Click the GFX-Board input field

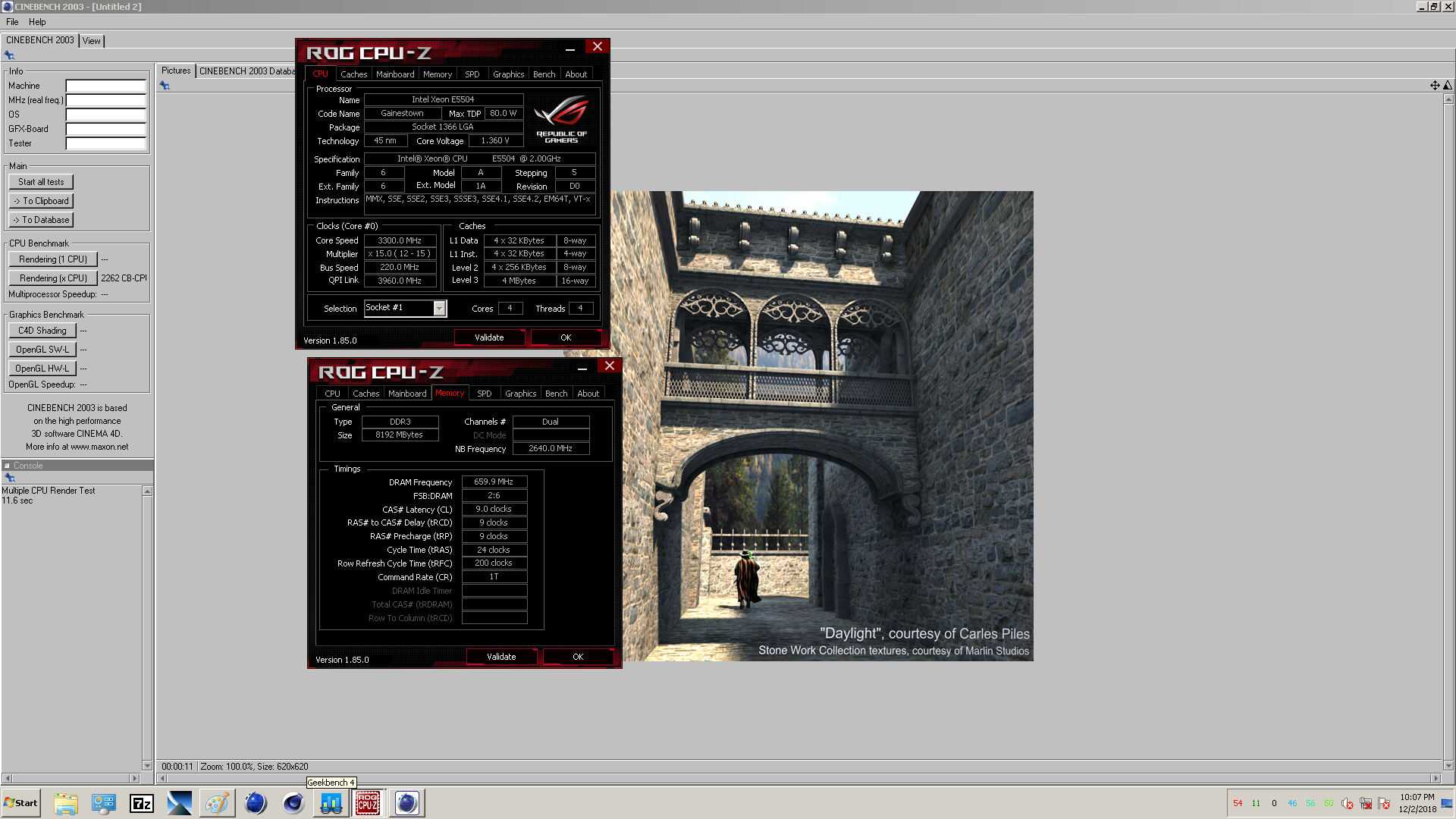click(x=105, y=129)
